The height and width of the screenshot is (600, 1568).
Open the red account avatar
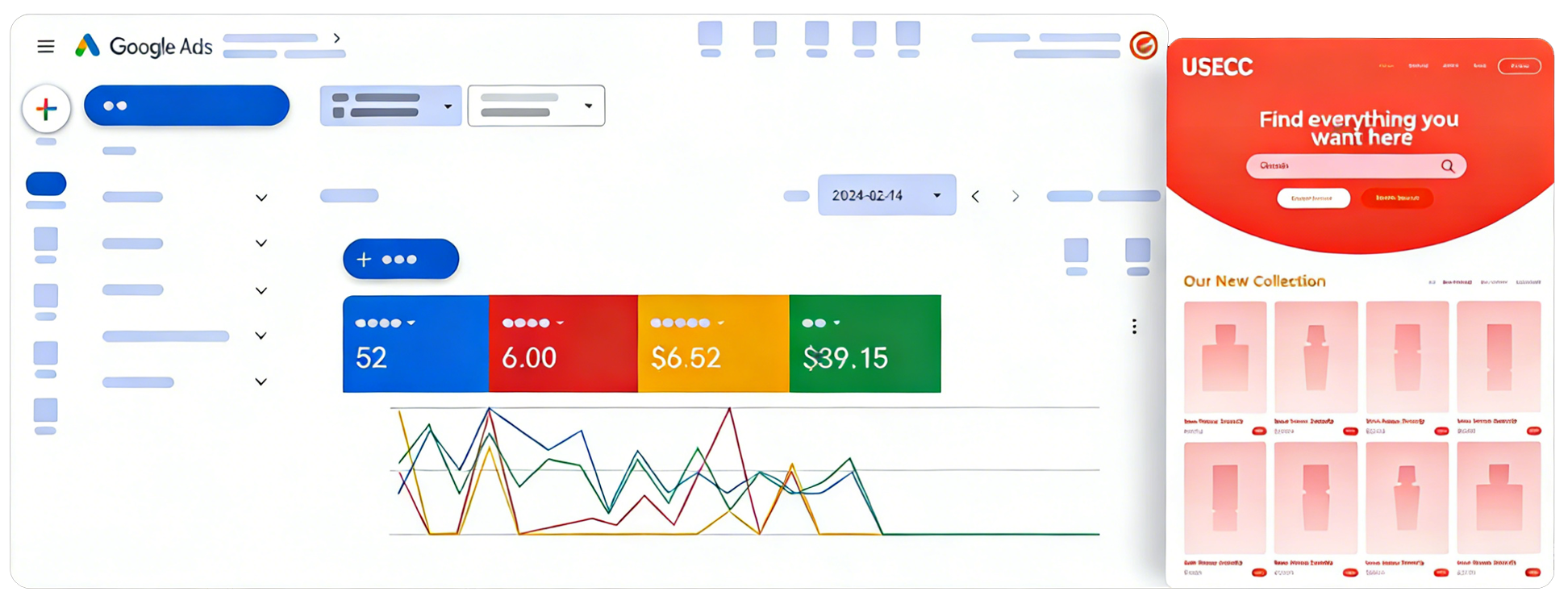(1144, 46)
